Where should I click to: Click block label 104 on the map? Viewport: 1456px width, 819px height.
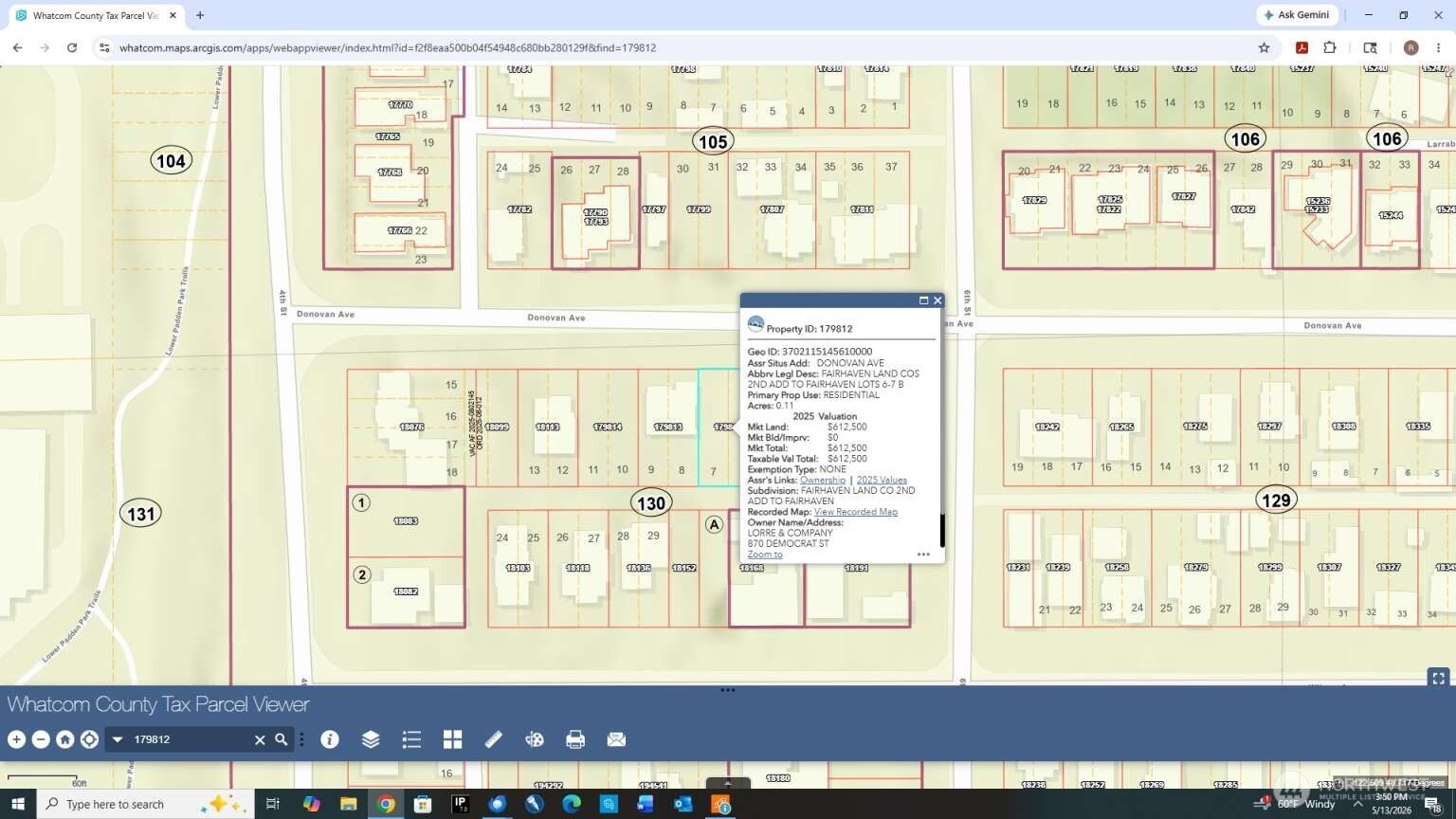click(171, 161)
